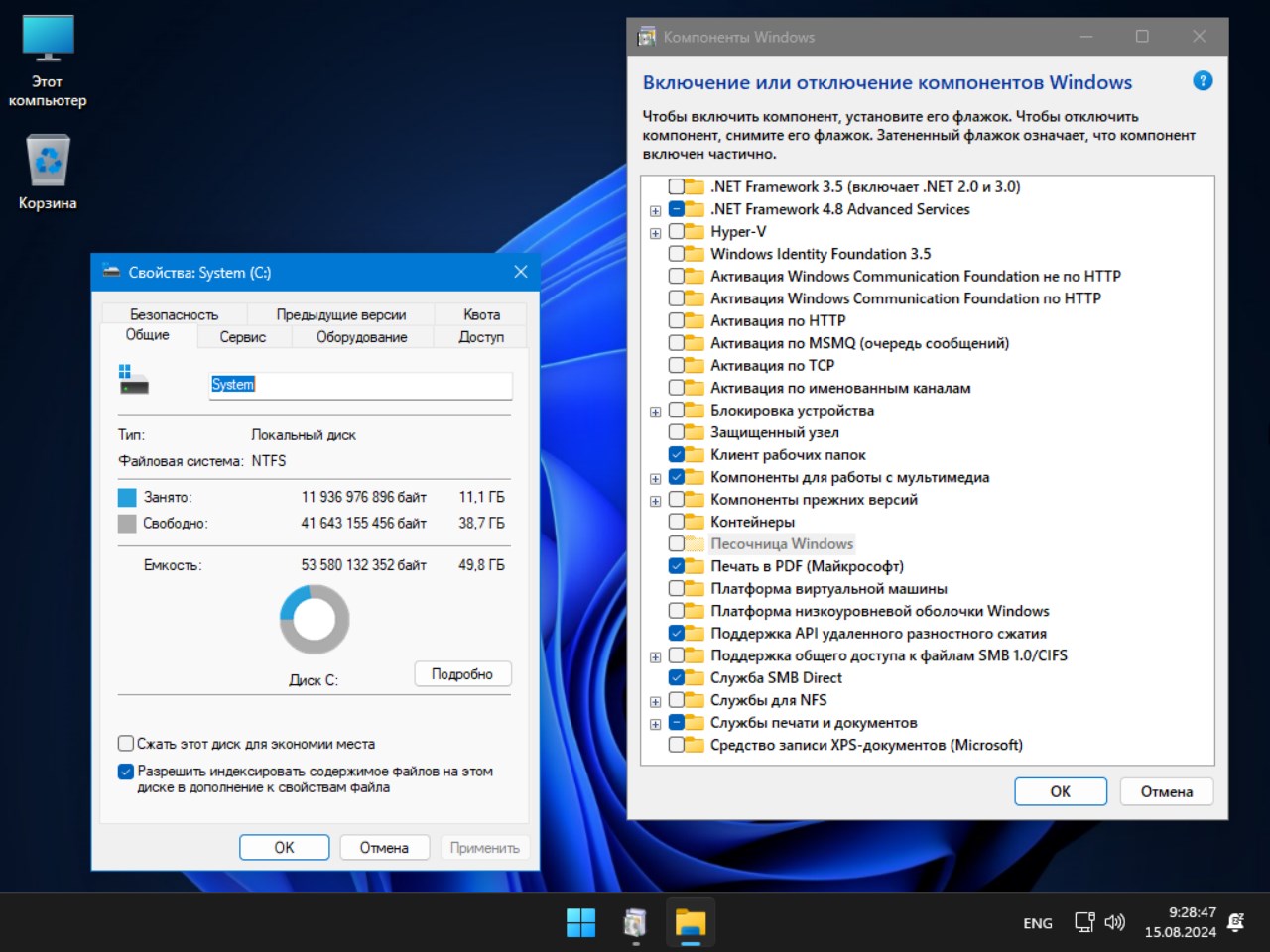The height and width of the screenshot is (952, 1270).
Task: Enable the Контейнеры checkbox
Action: click(676, 522)
